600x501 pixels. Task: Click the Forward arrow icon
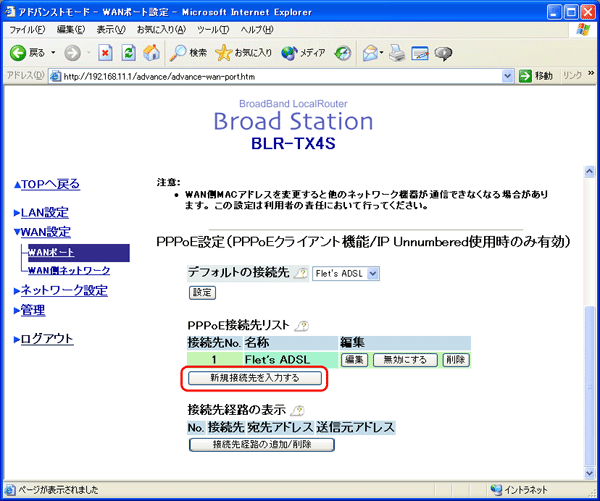tap(72, 53)
